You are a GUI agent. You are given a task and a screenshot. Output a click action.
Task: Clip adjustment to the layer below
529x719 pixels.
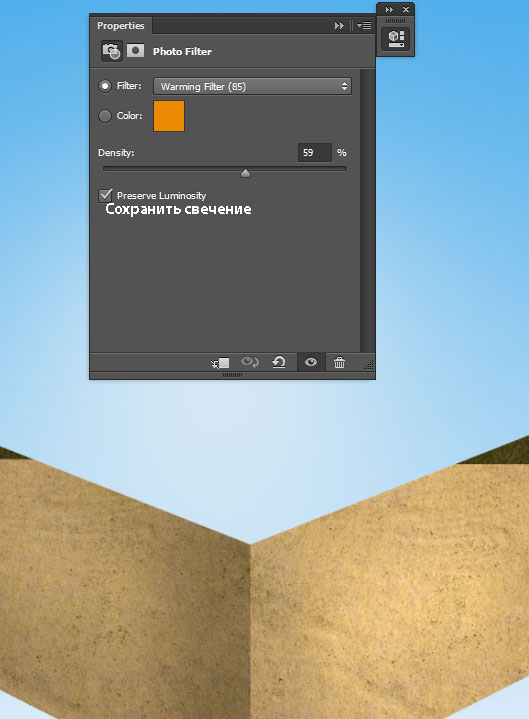(220, 363)
